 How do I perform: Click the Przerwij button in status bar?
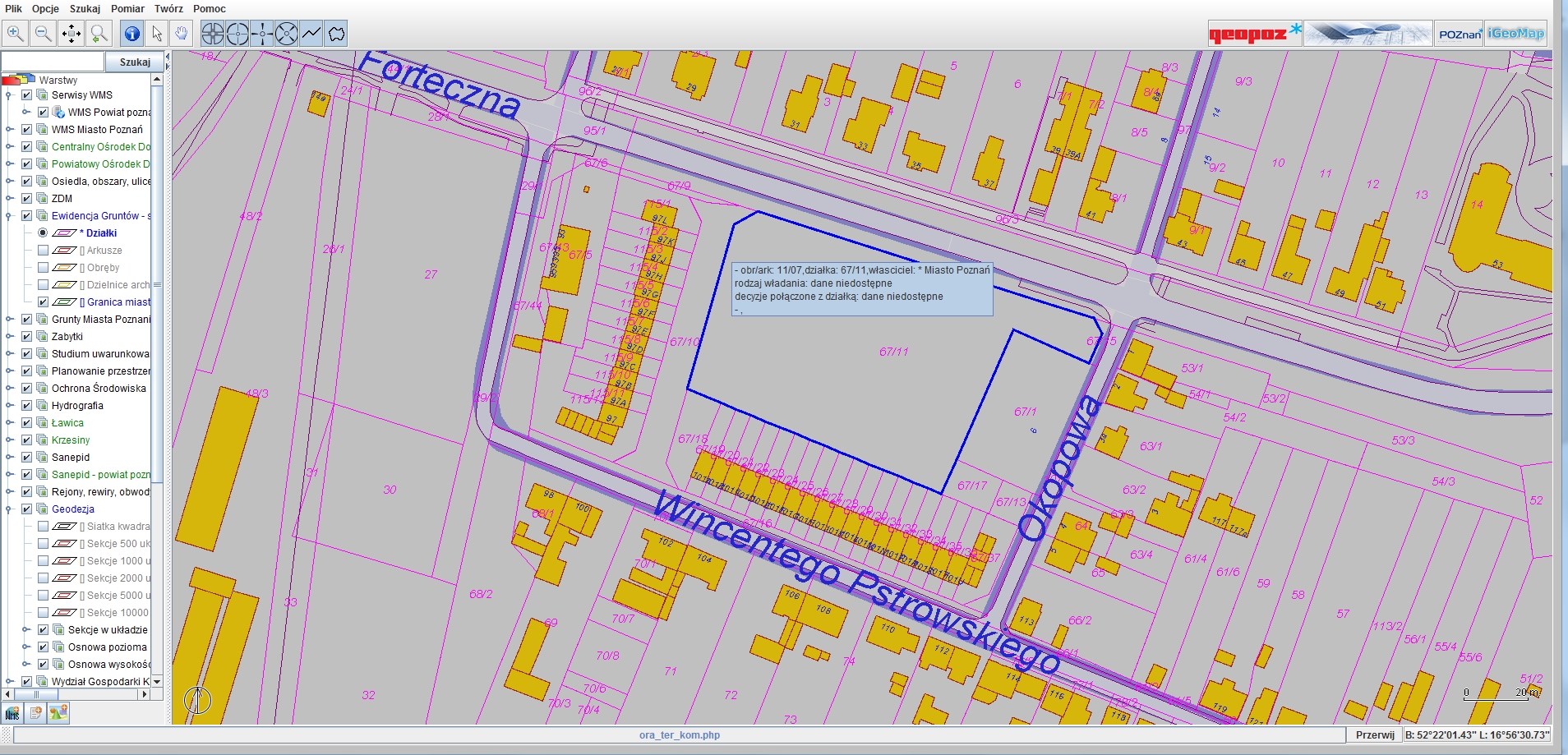point(1375,735)
